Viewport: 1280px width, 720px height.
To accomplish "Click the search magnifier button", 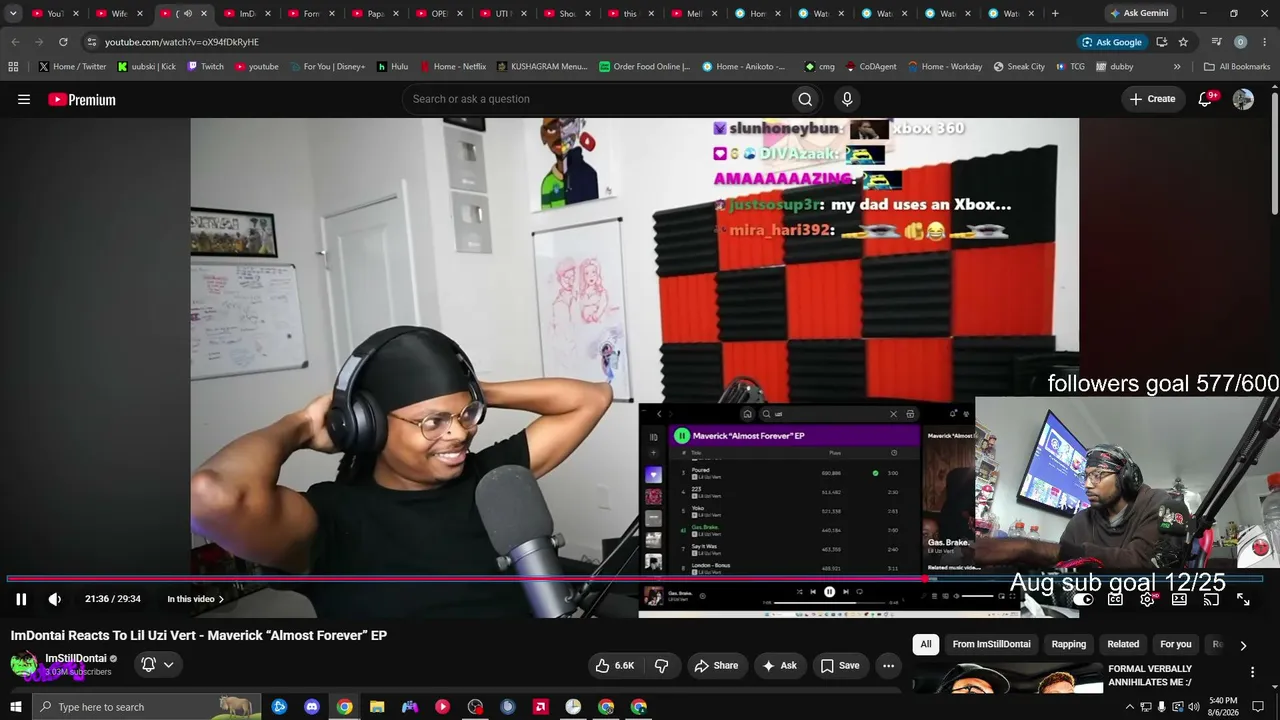I will tap(805, 99).
